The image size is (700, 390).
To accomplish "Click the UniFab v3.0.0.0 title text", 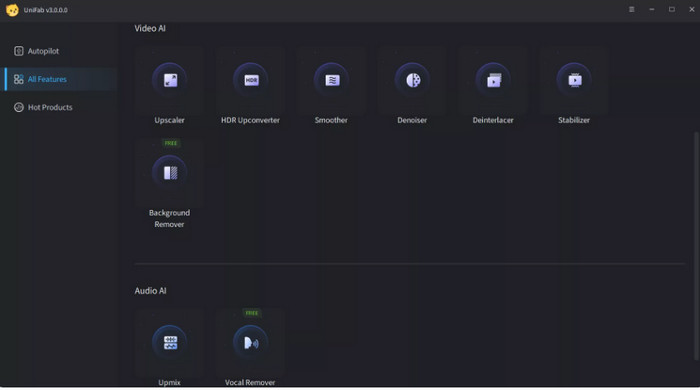I will pyautogui.click(x=46, y=10).
